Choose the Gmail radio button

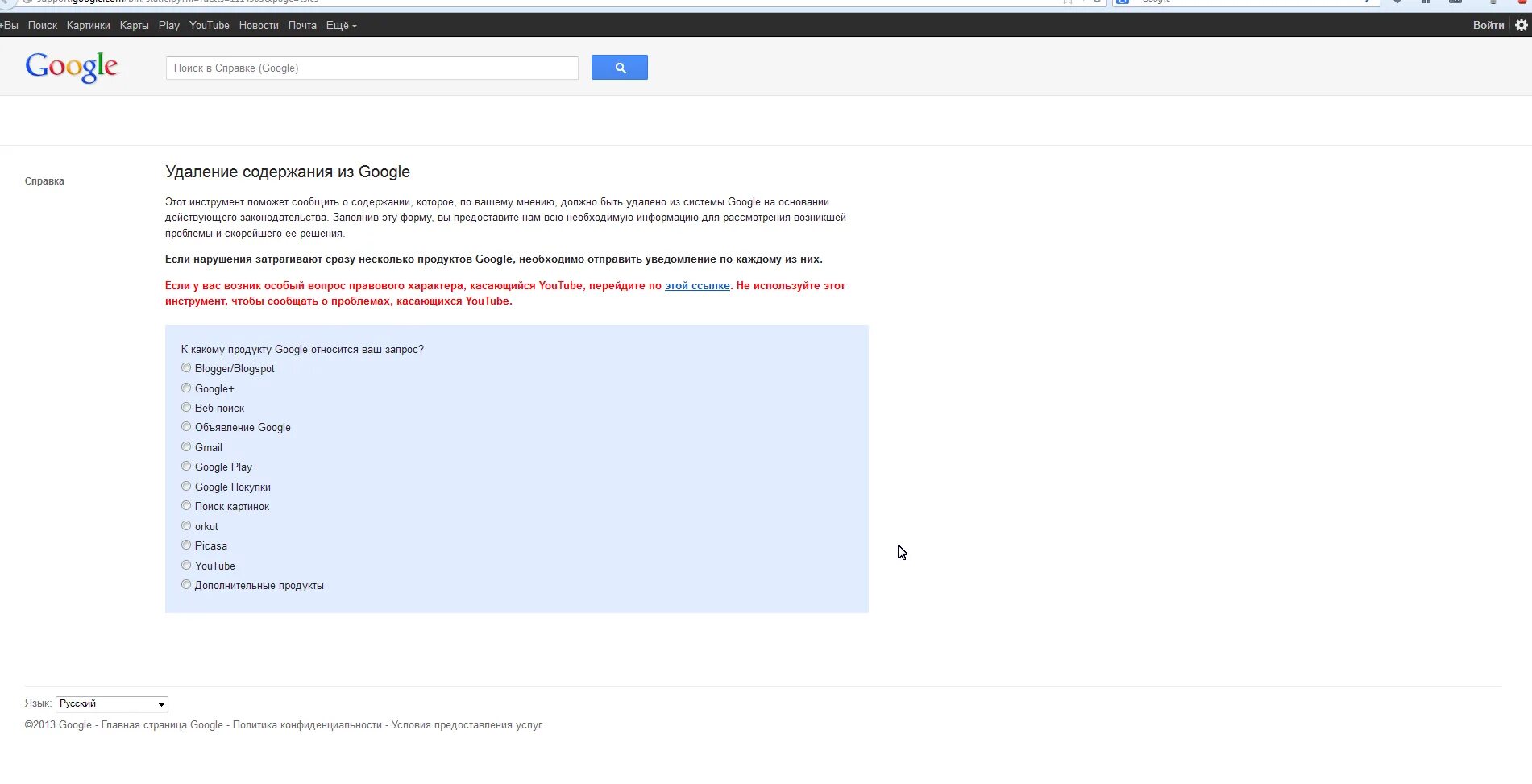186,447
